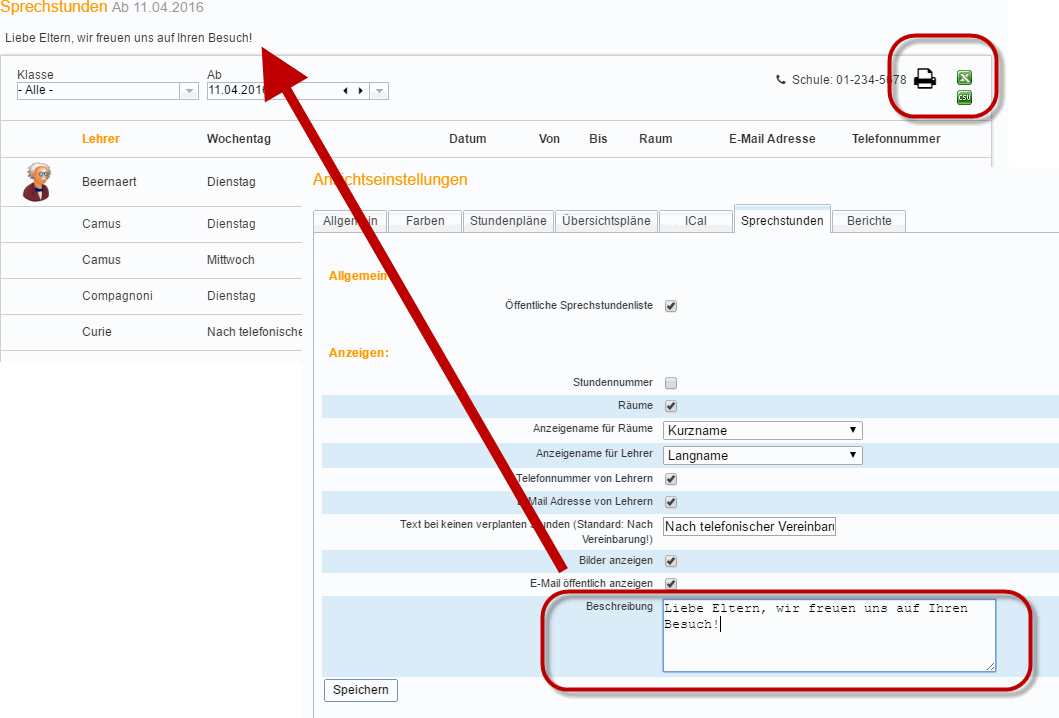This screenshot has width=1059, height=718.
Task: Open Beernaert's teacher avatar picture
Action: [36, 182]
